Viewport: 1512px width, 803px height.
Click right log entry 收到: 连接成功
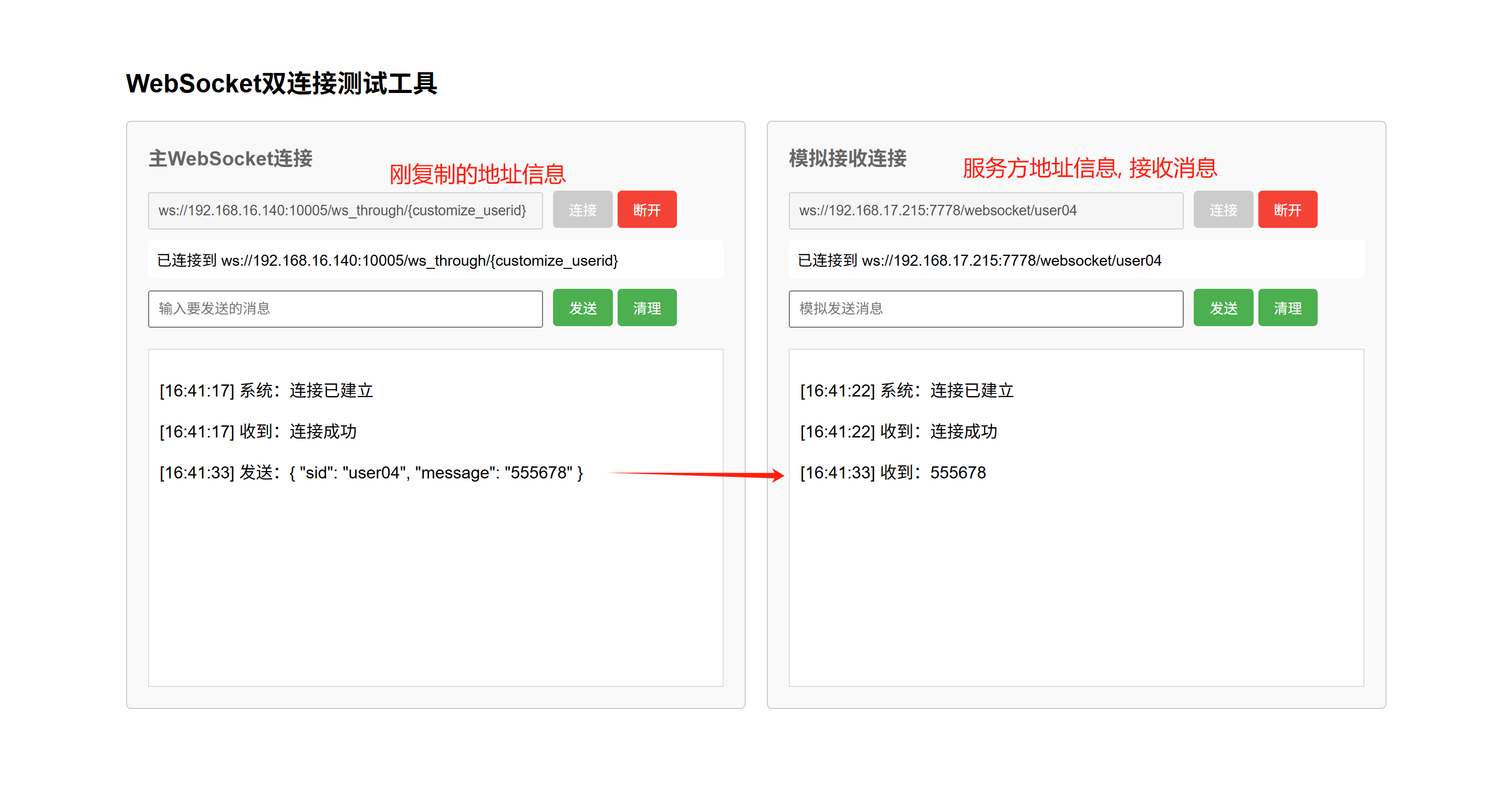(898, 432)
